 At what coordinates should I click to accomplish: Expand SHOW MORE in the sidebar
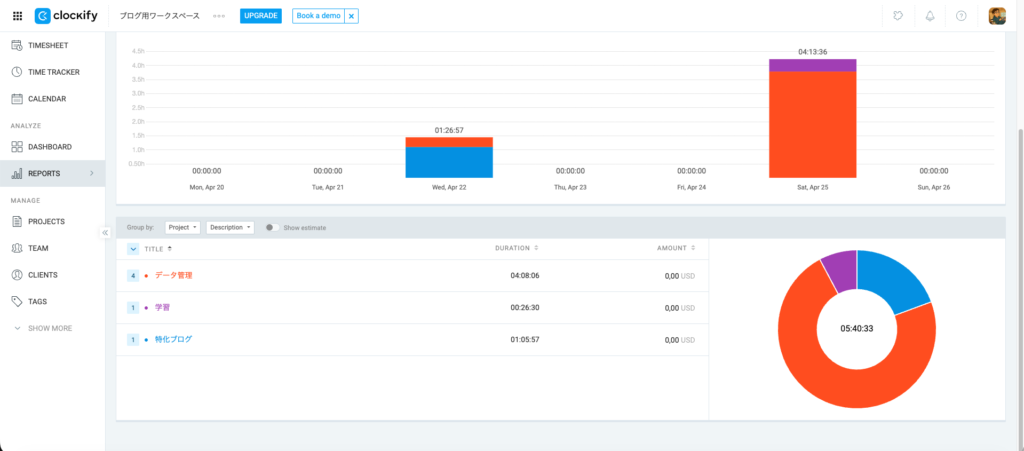pyautogui.click(x=42, y=328)
